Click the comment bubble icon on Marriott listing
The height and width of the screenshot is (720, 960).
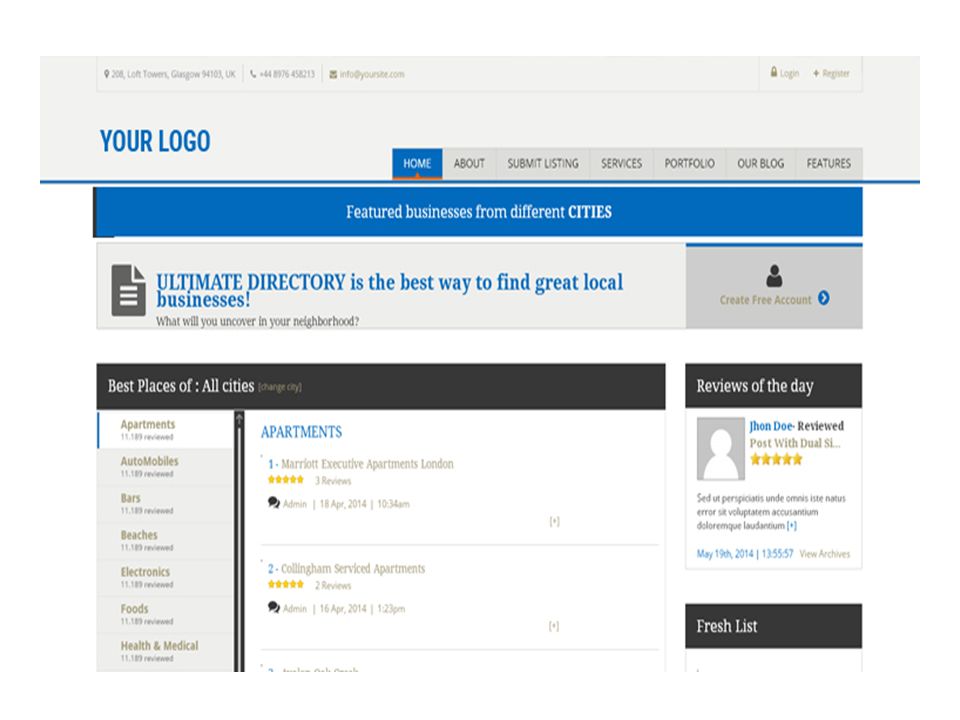coord(274,503)
